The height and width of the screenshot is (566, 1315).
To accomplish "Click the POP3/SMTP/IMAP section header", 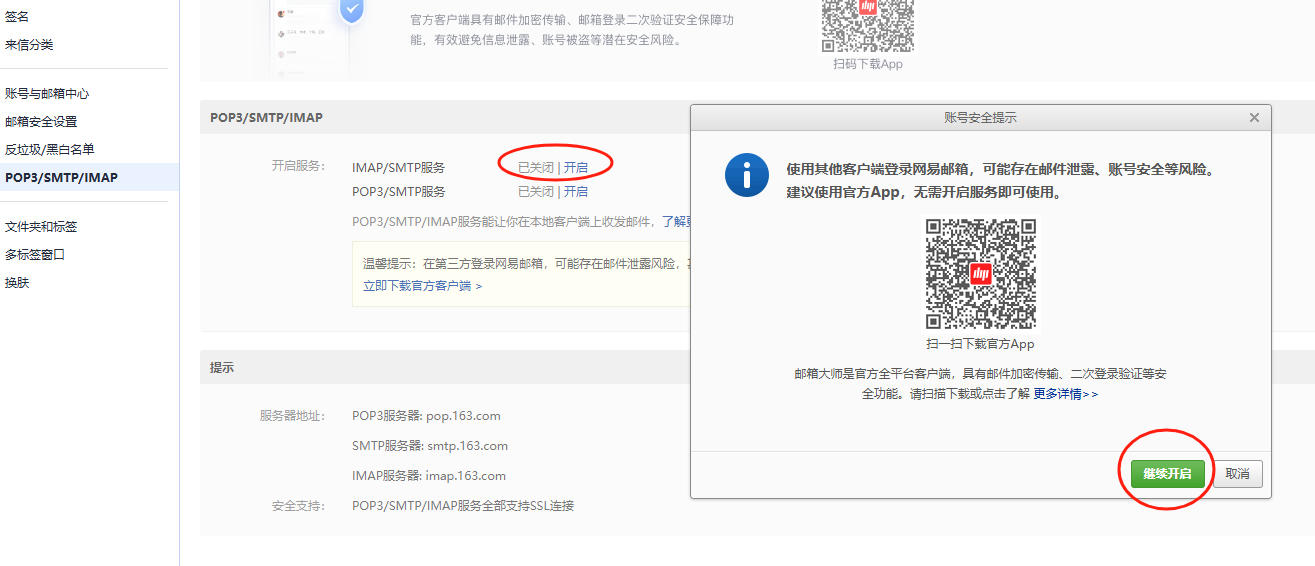I will pyautogui.click(x=266, y=118).
